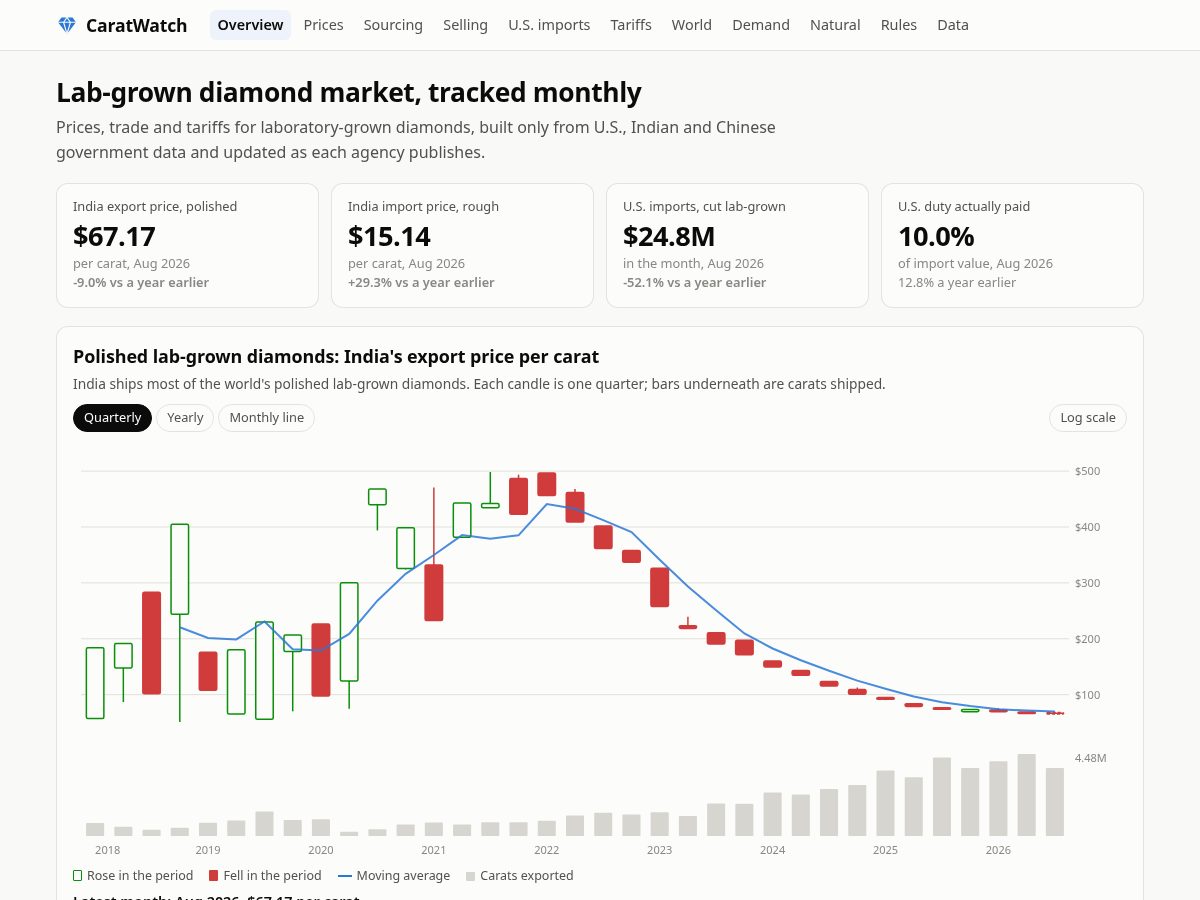Click '-52.1% vs a year earlier' text

click(x=695, y=282)
